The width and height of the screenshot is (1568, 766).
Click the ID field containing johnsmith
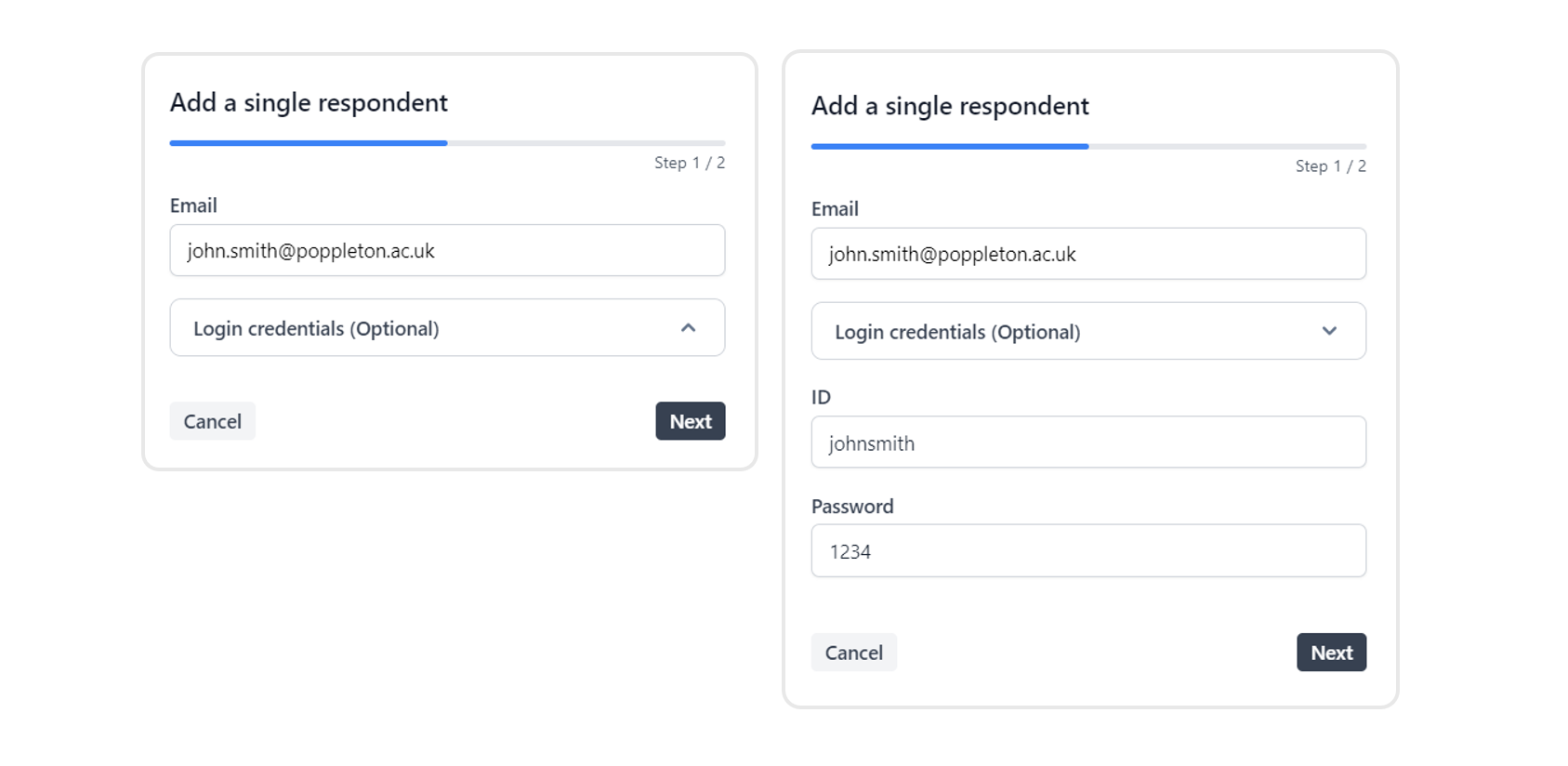[1087, 442]
